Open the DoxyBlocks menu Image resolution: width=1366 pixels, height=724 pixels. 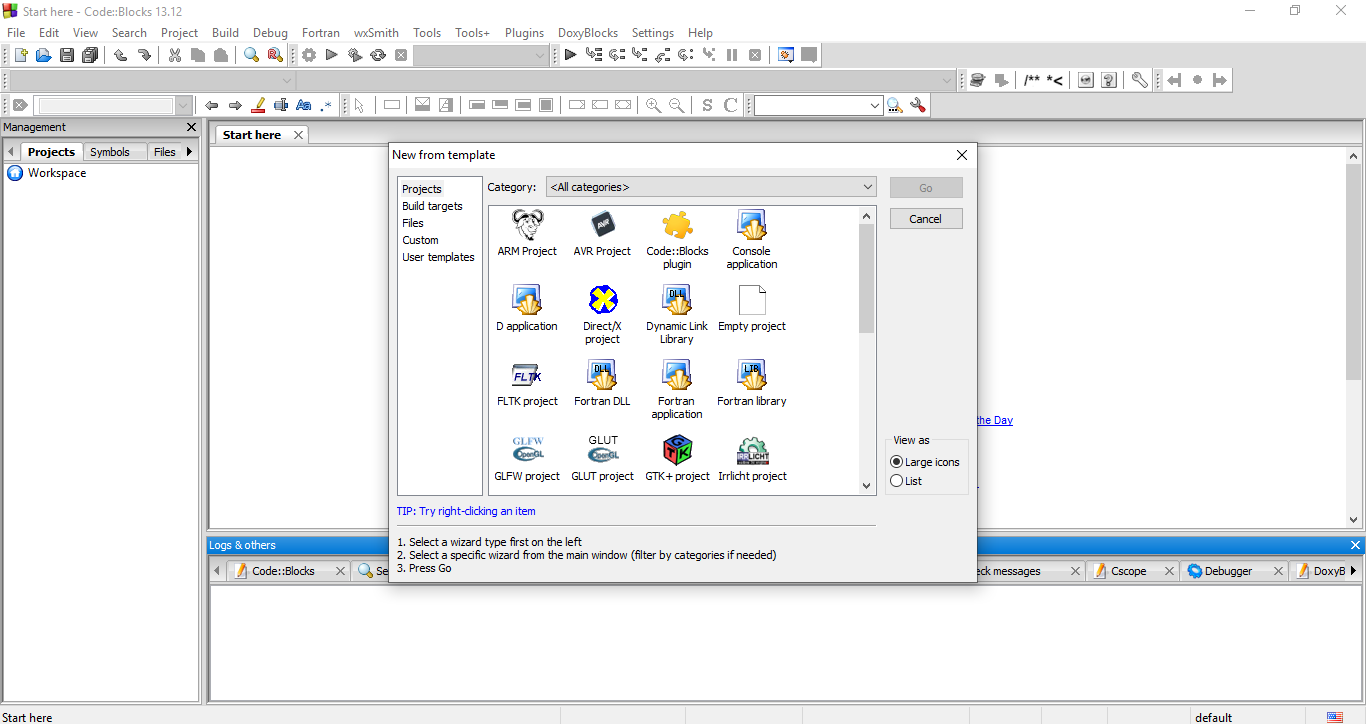click(x=587, y=33)
